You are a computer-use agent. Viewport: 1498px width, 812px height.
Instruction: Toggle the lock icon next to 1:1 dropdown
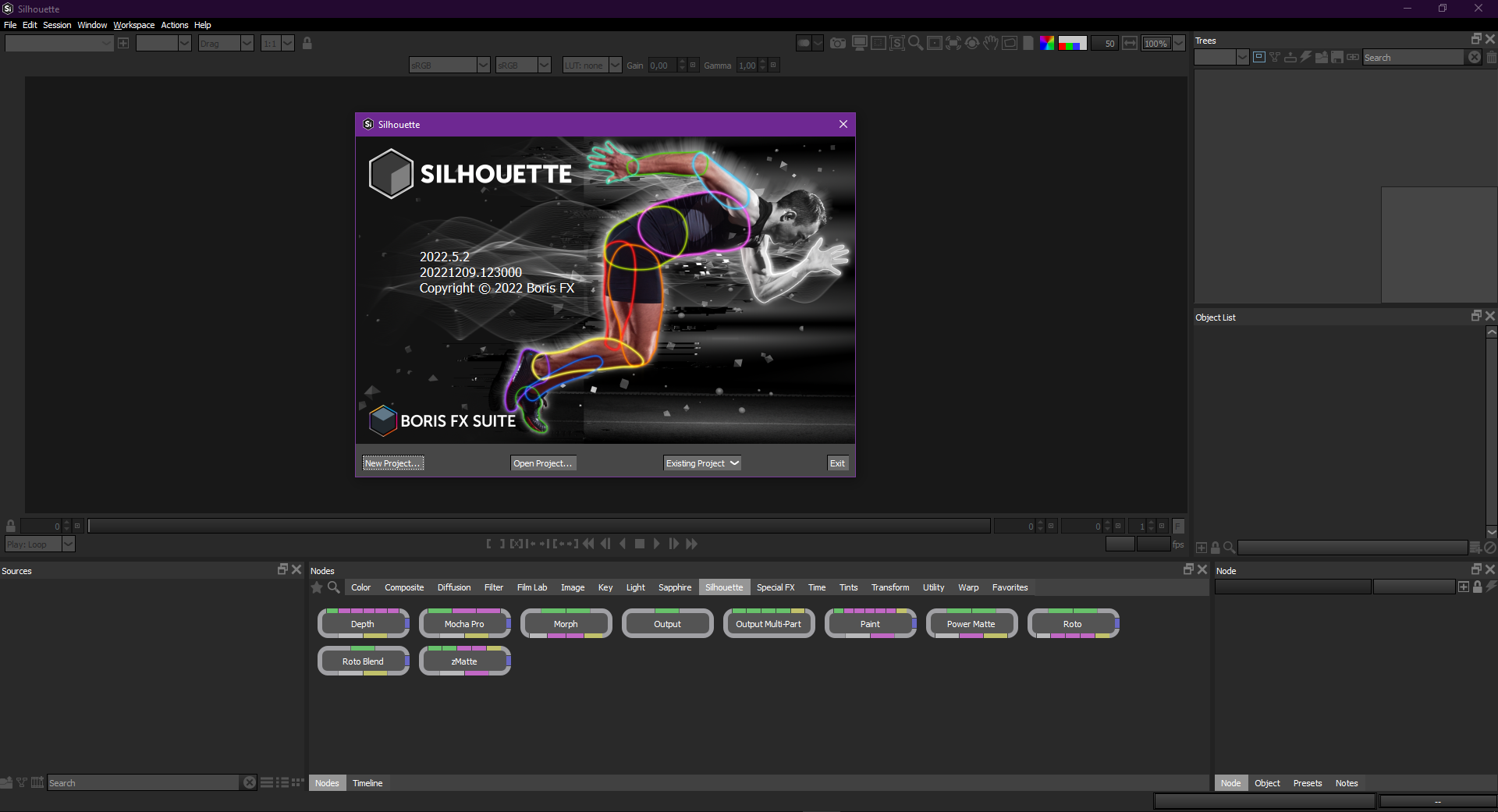pos(307,43)
